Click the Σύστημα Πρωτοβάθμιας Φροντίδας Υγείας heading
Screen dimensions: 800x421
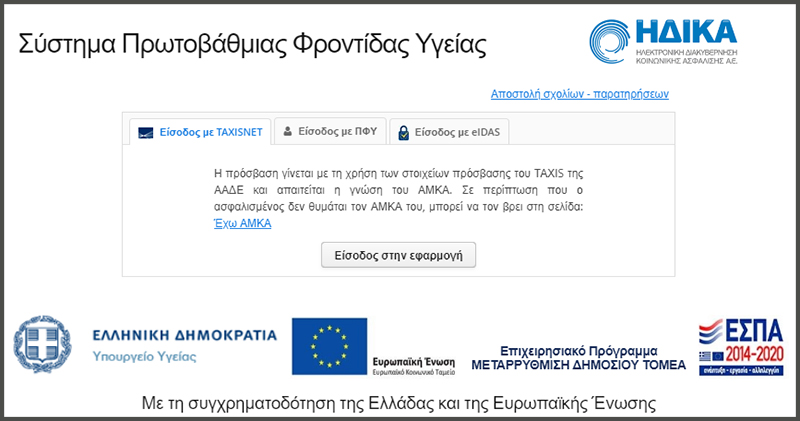tap(253, 45)
